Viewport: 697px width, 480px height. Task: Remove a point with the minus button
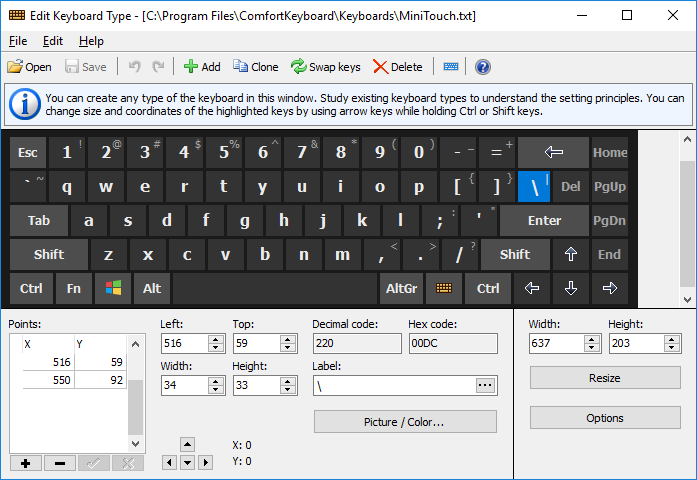(59, 463)
